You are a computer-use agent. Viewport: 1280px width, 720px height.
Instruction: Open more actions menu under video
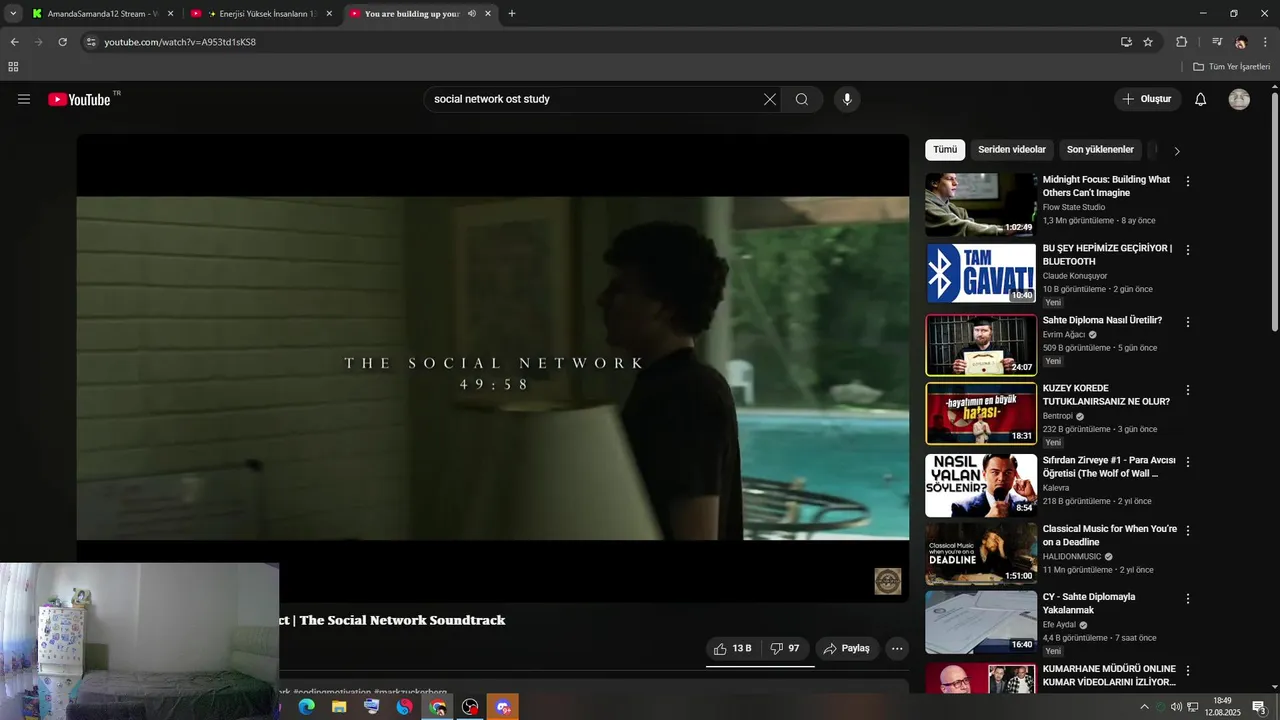coord(897,648)
